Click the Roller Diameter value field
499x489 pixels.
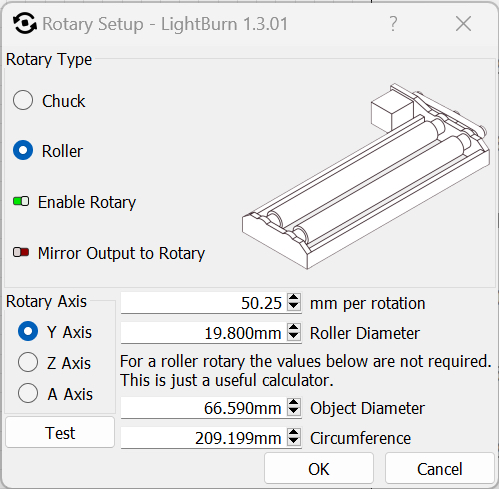[x=204, y=333]
